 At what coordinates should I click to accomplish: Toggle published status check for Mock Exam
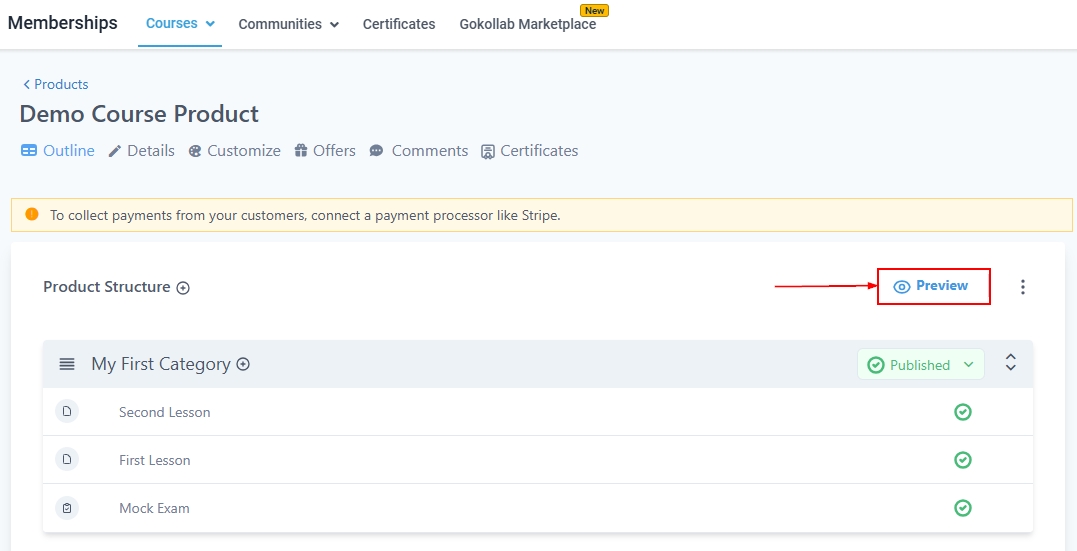pyautogui.click(x=962, y=508)
